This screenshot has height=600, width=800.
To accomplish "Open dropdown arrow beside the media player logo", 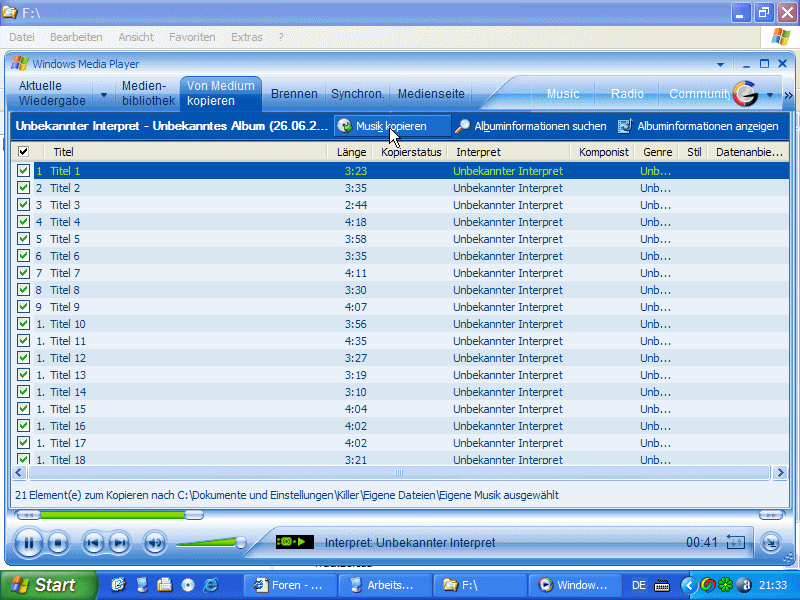I will click(770, 94).
